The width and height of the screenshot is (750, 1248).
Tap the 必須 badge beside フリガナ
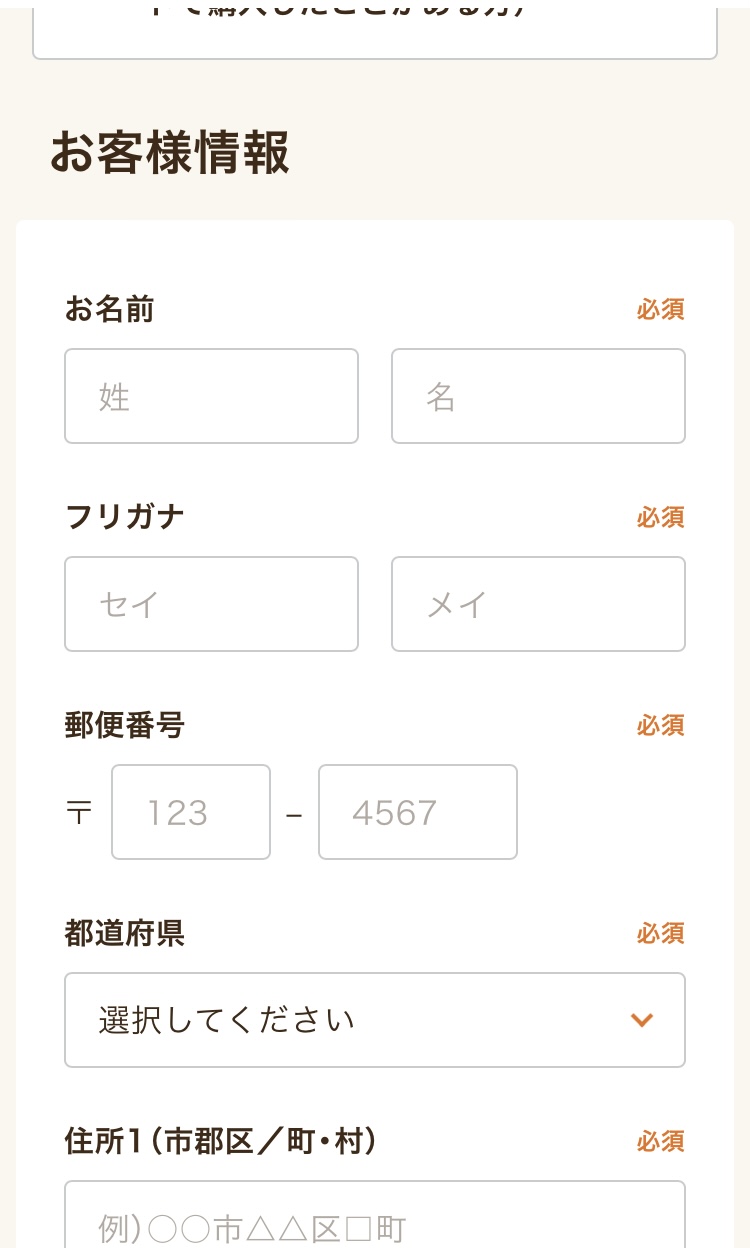point(660,518)
